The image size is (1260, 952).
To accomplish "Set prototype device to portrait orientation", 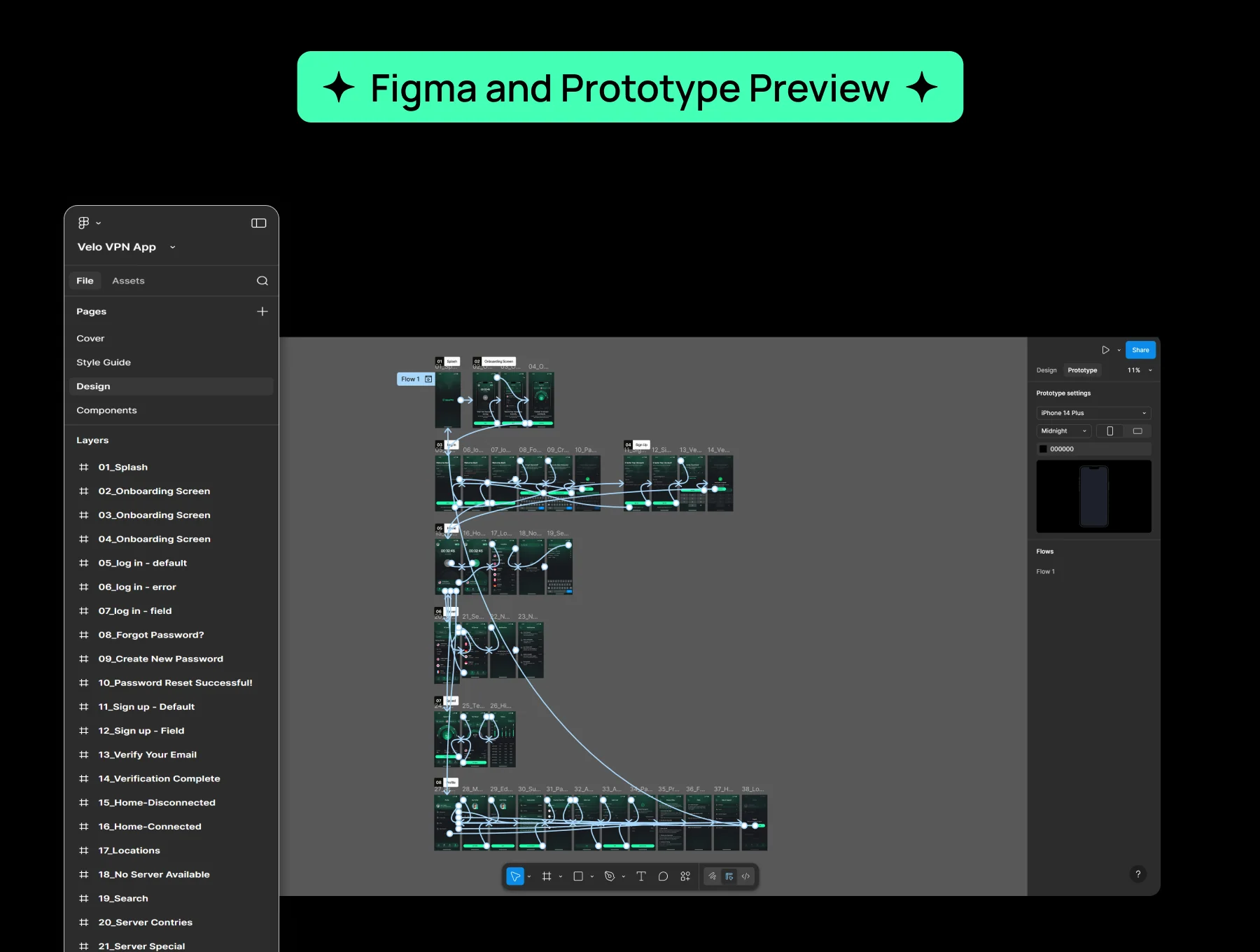I will (1109, 431).
